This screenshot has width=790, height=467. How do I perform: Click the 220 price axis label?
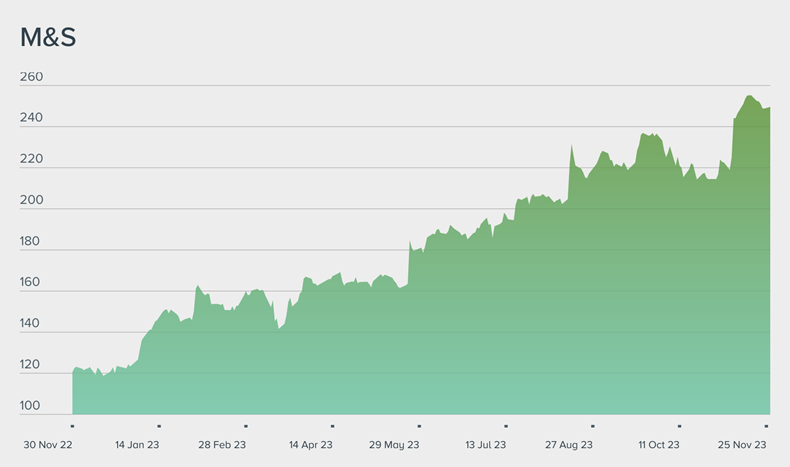coord(31,159)
